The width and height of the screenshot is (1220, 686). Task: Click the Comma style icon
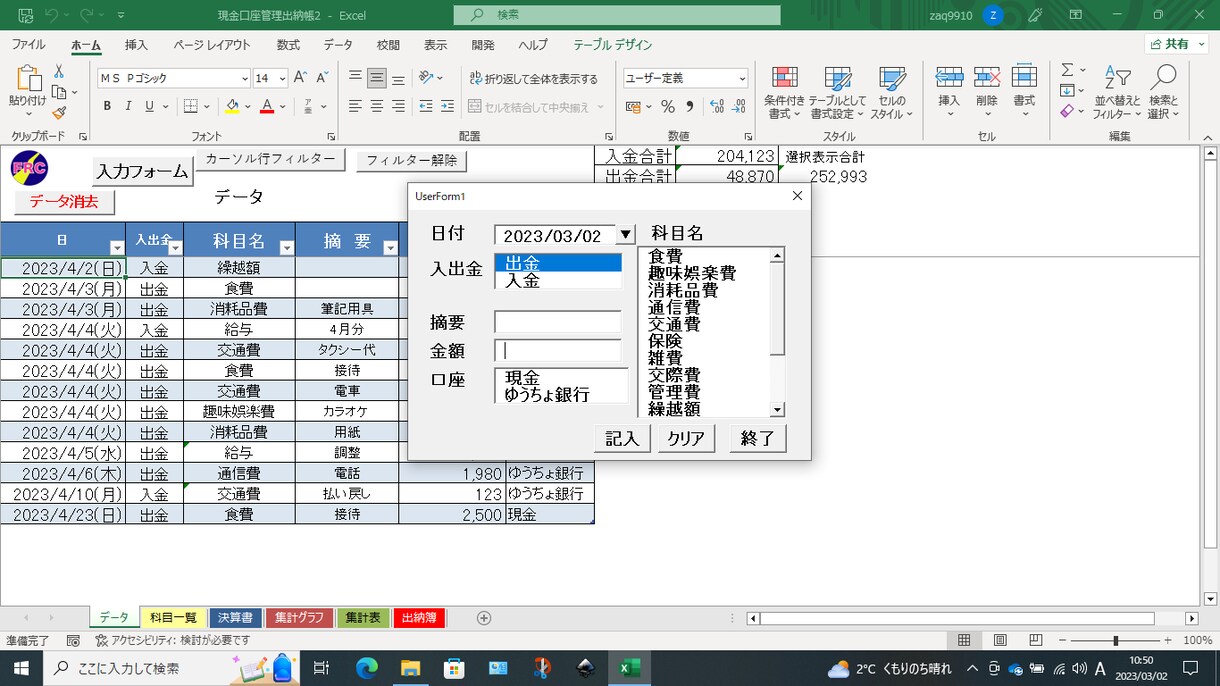(x=689, y=106)
